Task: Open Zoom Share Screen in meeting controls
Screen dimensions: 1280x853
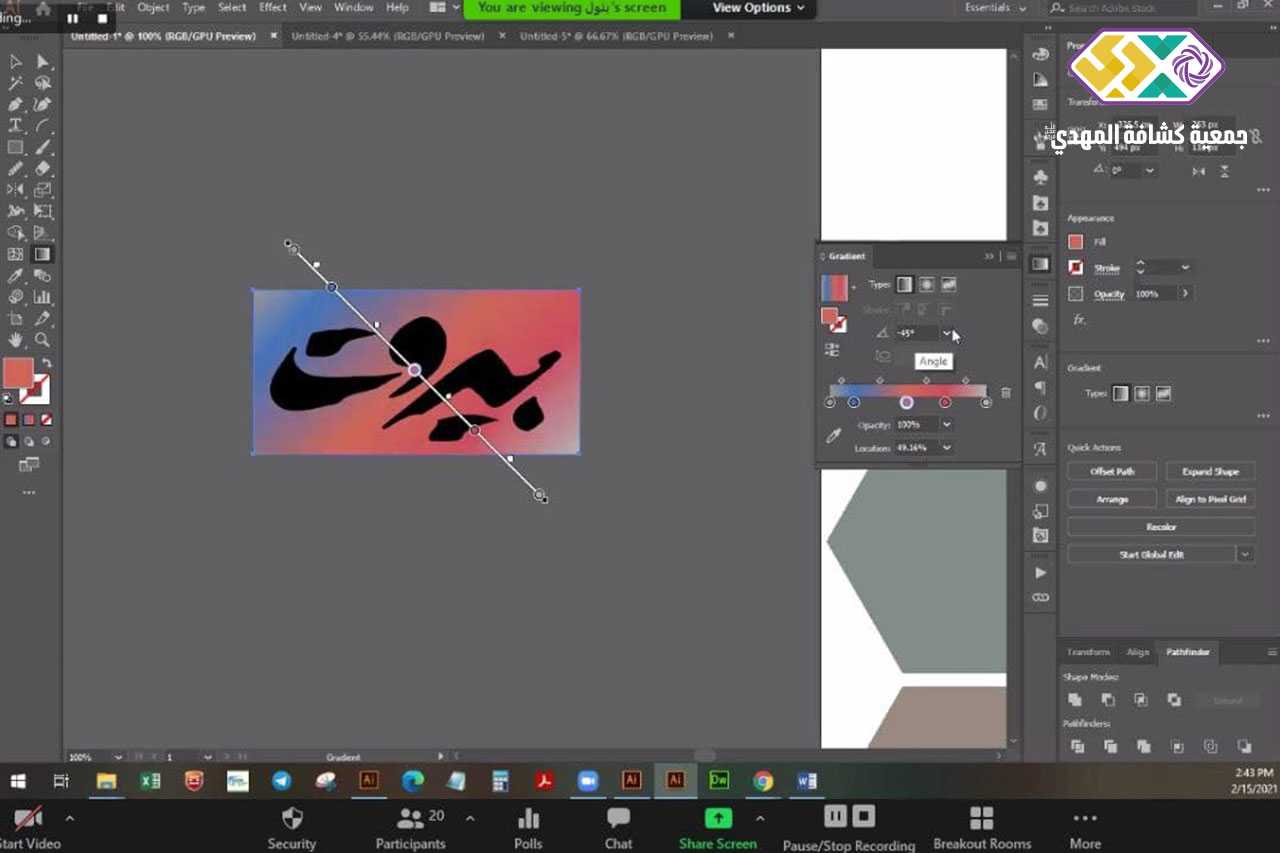Action: (x=717, y=828)
